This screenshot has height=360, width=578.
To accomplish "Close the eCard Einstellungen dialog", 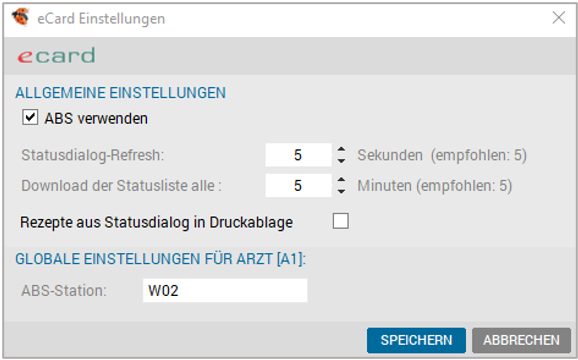I will pyautogui.click(x=559, y=17).
